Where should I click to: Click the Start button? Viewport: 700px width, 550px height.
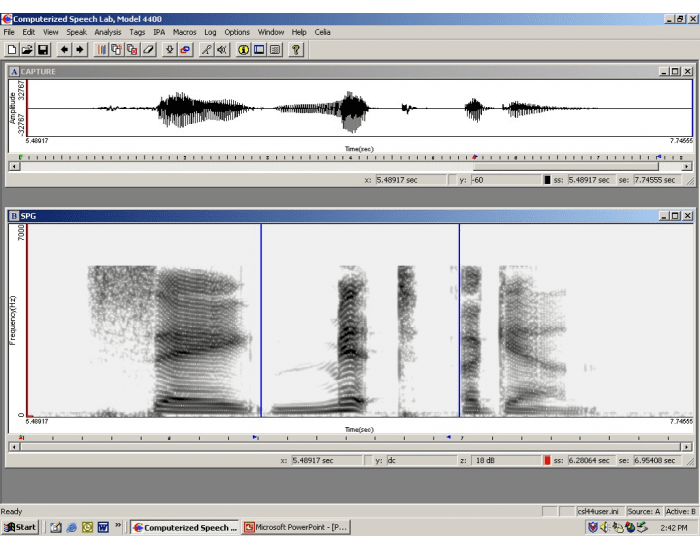click(x=20, y=527)
